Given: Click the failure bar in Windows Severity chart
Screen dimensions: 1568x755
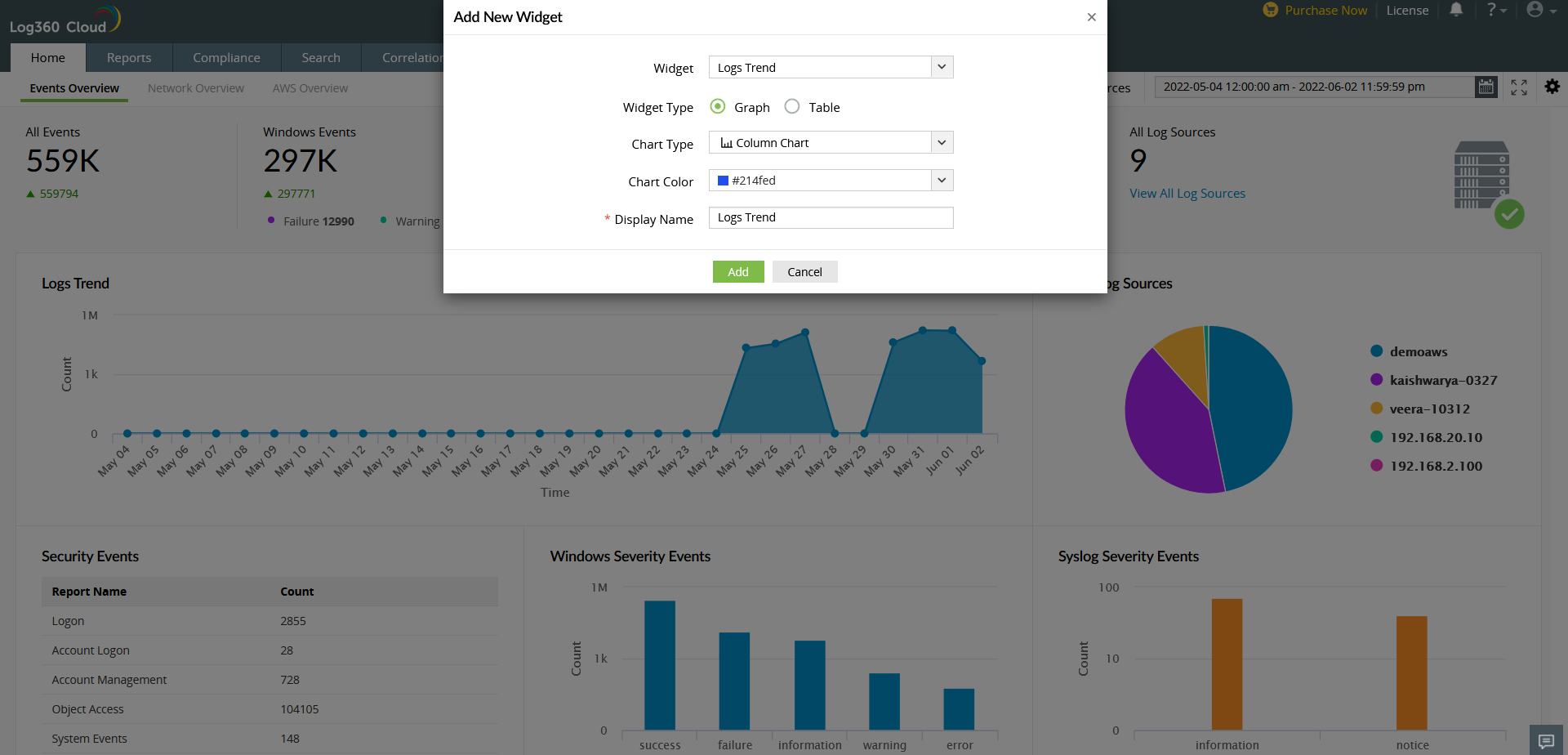Looking at the screenshot, I should [x=734, y=681].
